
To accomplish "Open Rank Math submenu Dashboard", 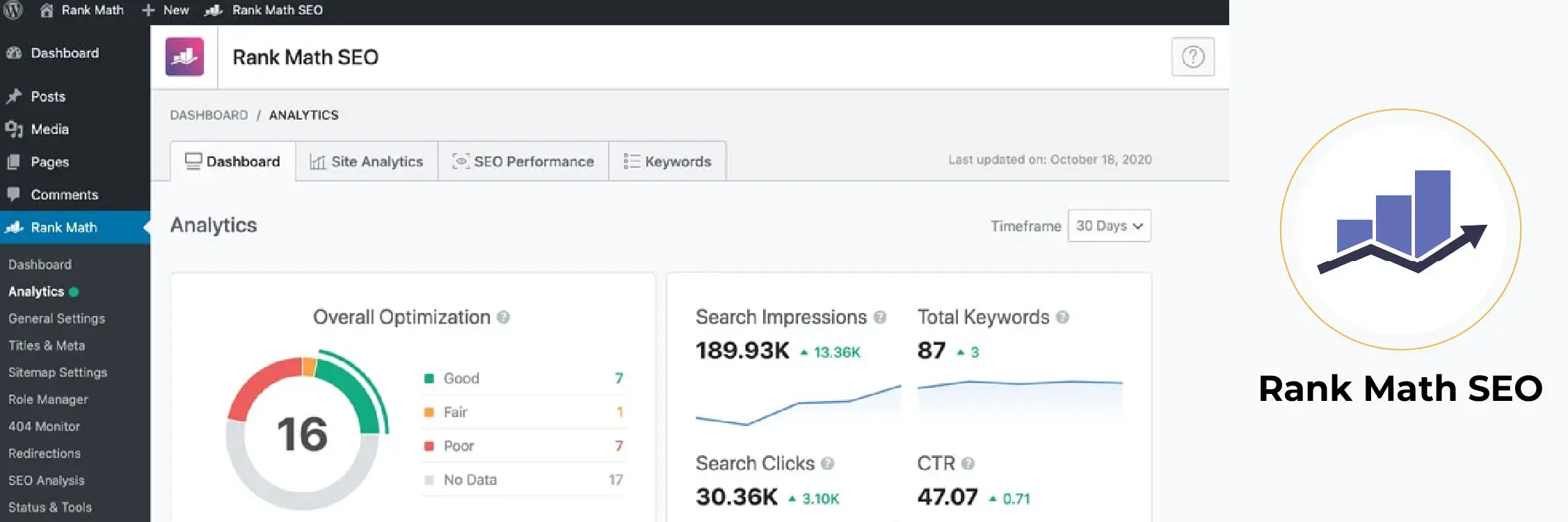I will point(40,264).
